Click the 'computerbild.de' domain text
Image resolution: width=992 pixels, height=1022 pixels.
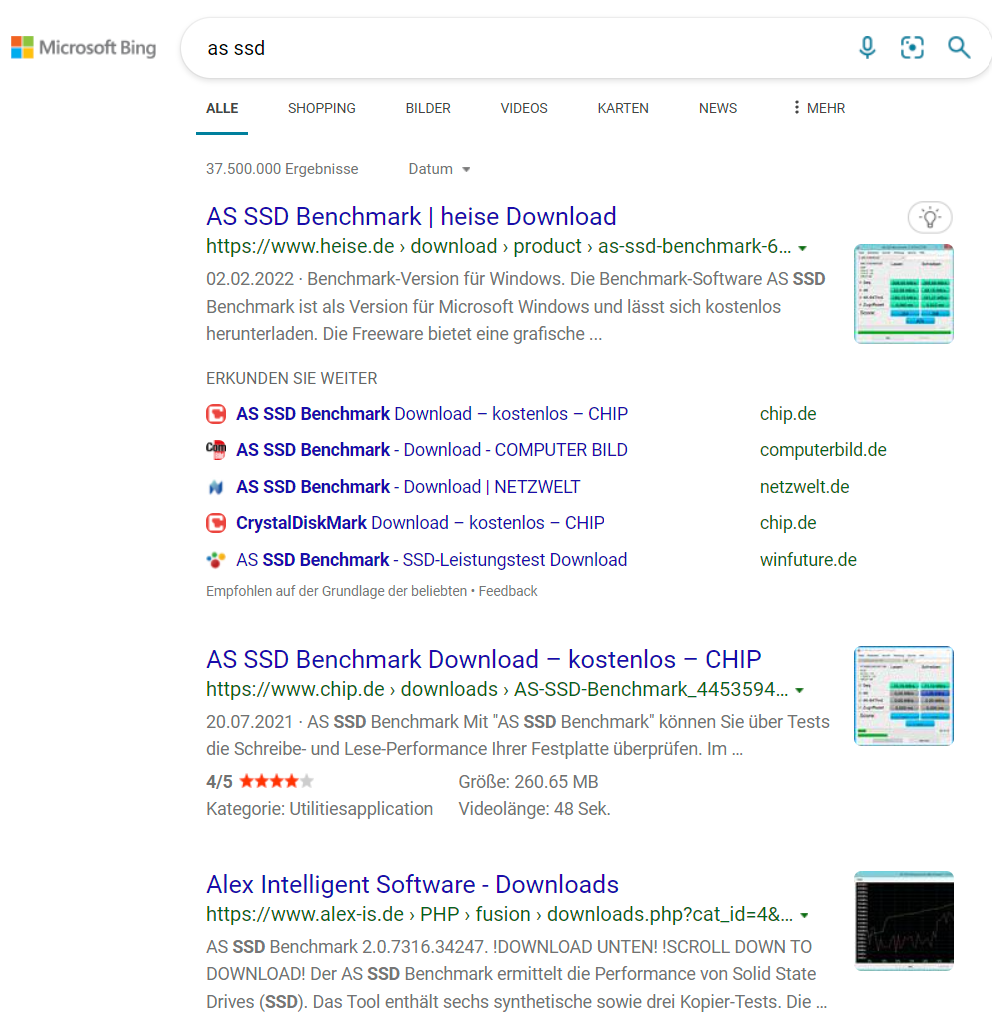tap(823, 450)
